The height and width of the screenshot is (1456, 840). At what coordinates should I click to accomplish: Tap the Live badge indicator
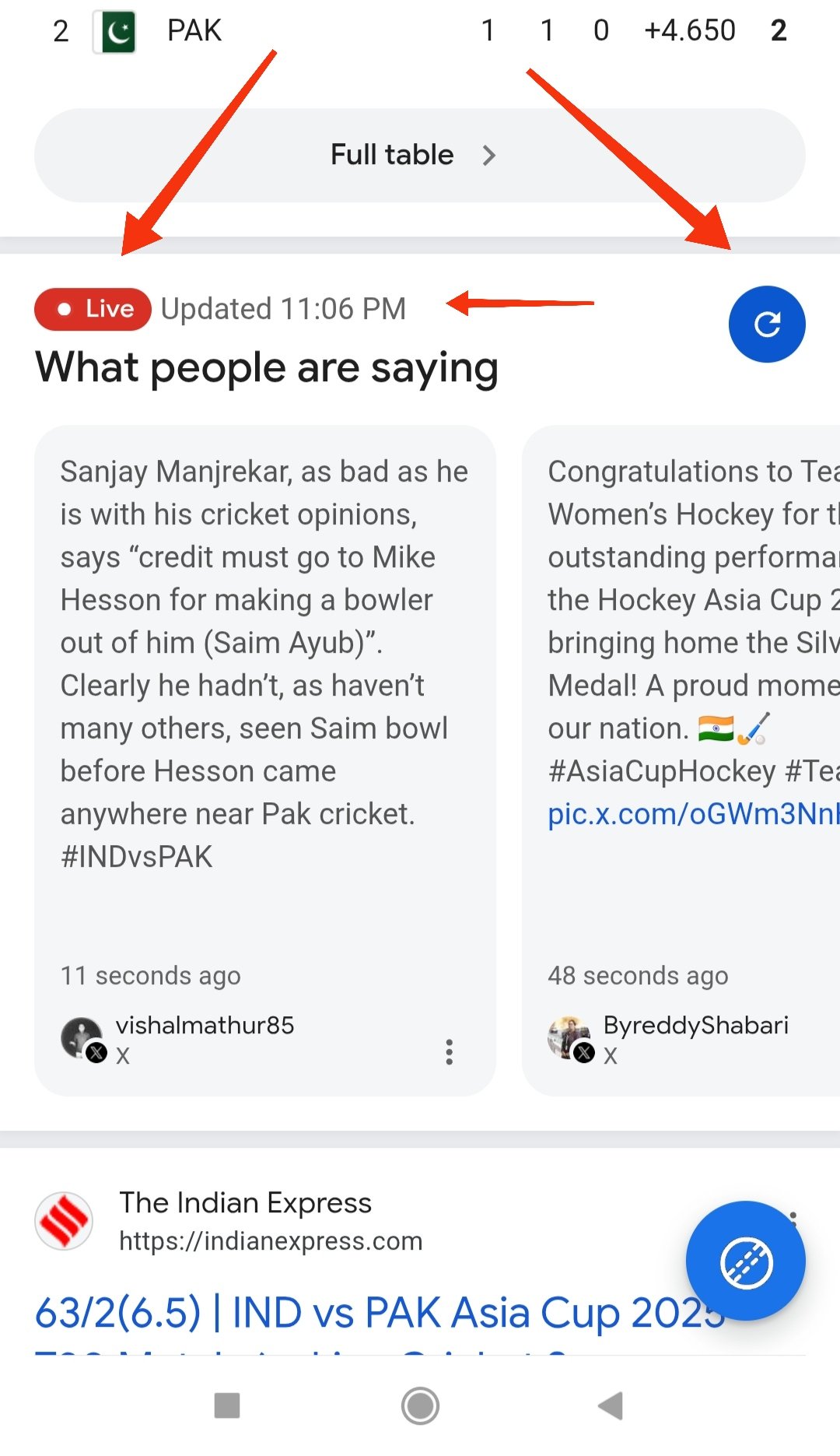[92, 309]
